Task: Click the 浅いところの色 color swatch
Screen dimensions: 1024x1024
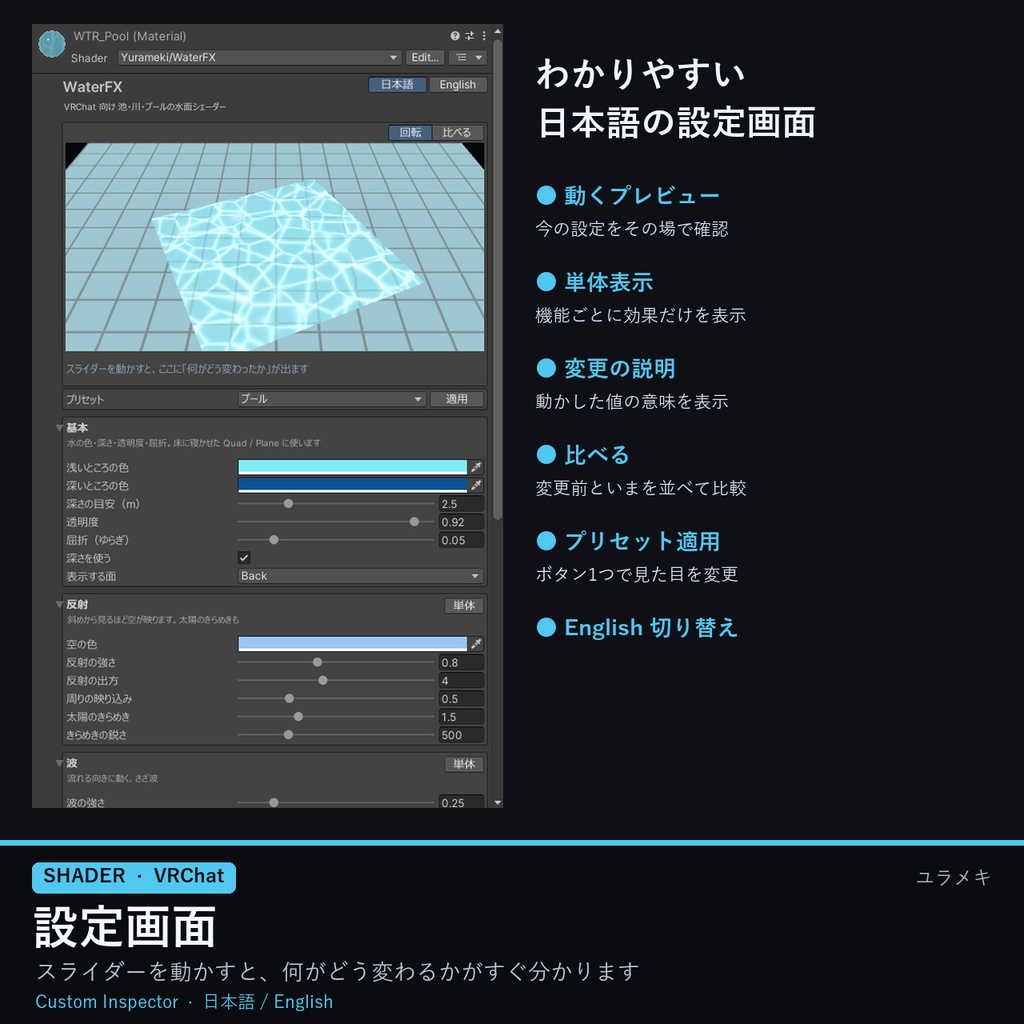Action: tap(353, 467)
